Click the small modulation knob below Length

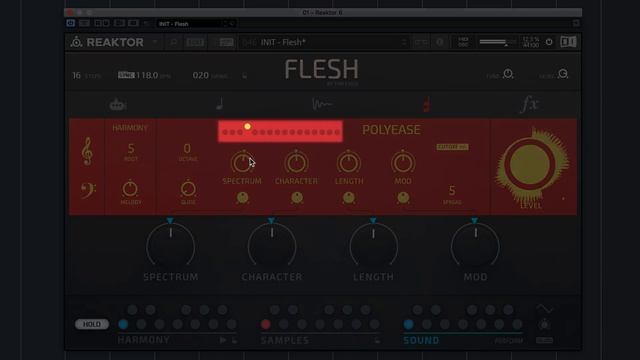click(349, 198)
